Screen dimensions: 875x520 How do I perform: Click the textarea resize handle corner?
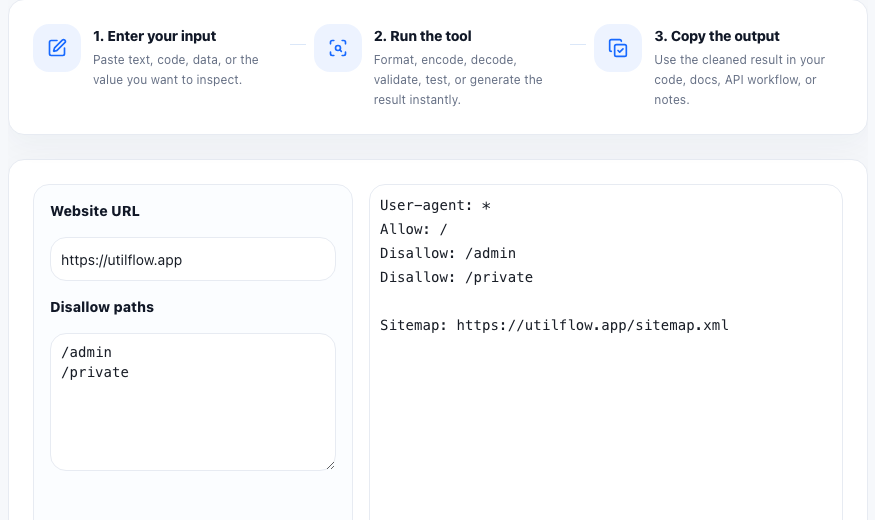point(330,465)
